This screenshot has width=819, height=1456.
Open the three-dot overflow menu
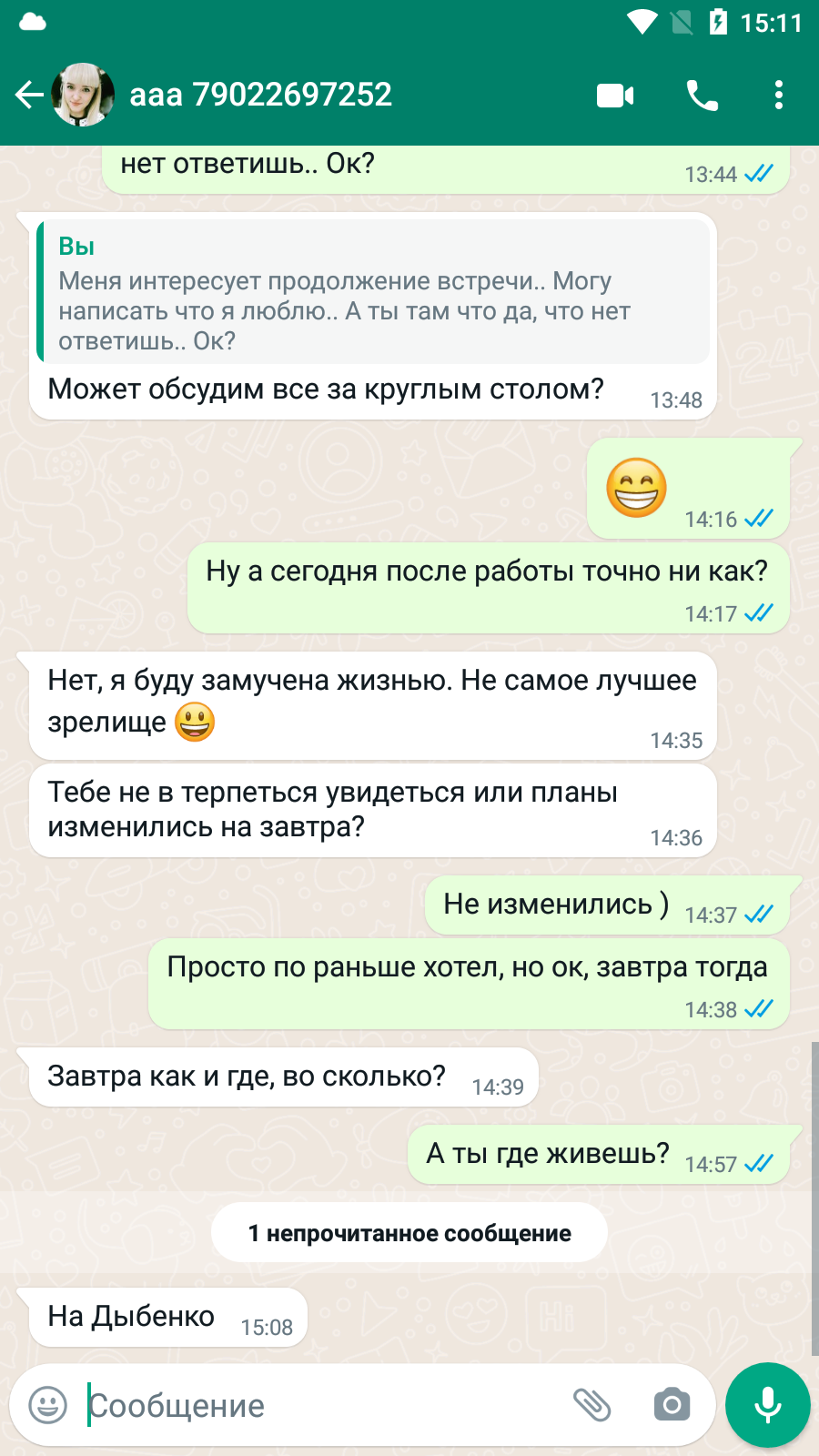[778, 95]
